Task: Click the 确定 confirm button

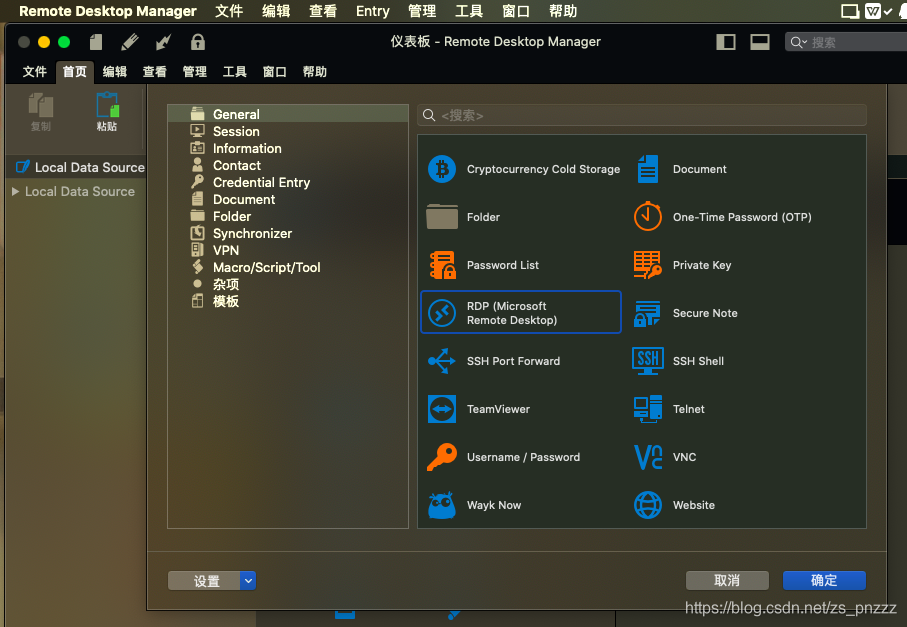Action: coord(824,581)
